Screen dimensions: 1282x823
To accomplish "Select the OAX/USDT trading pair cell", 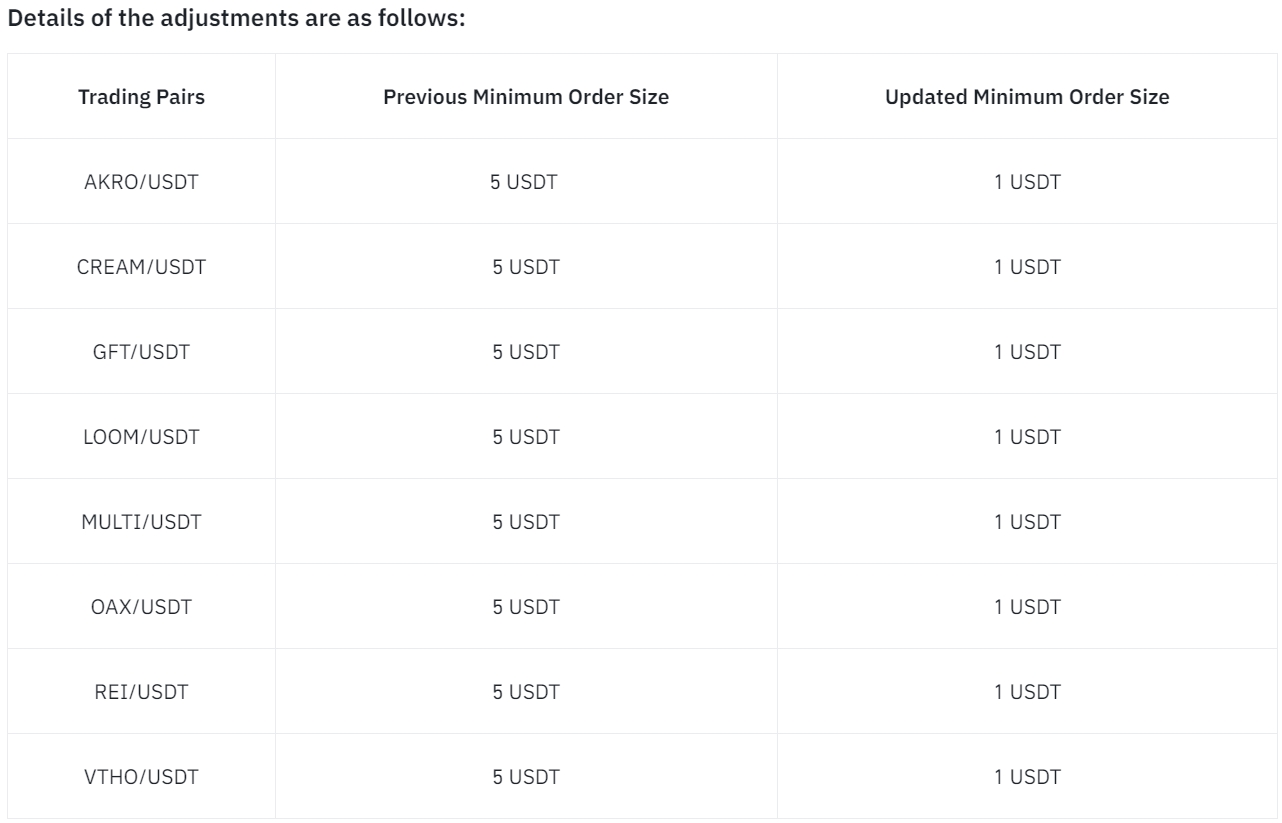I will (141, 607).
